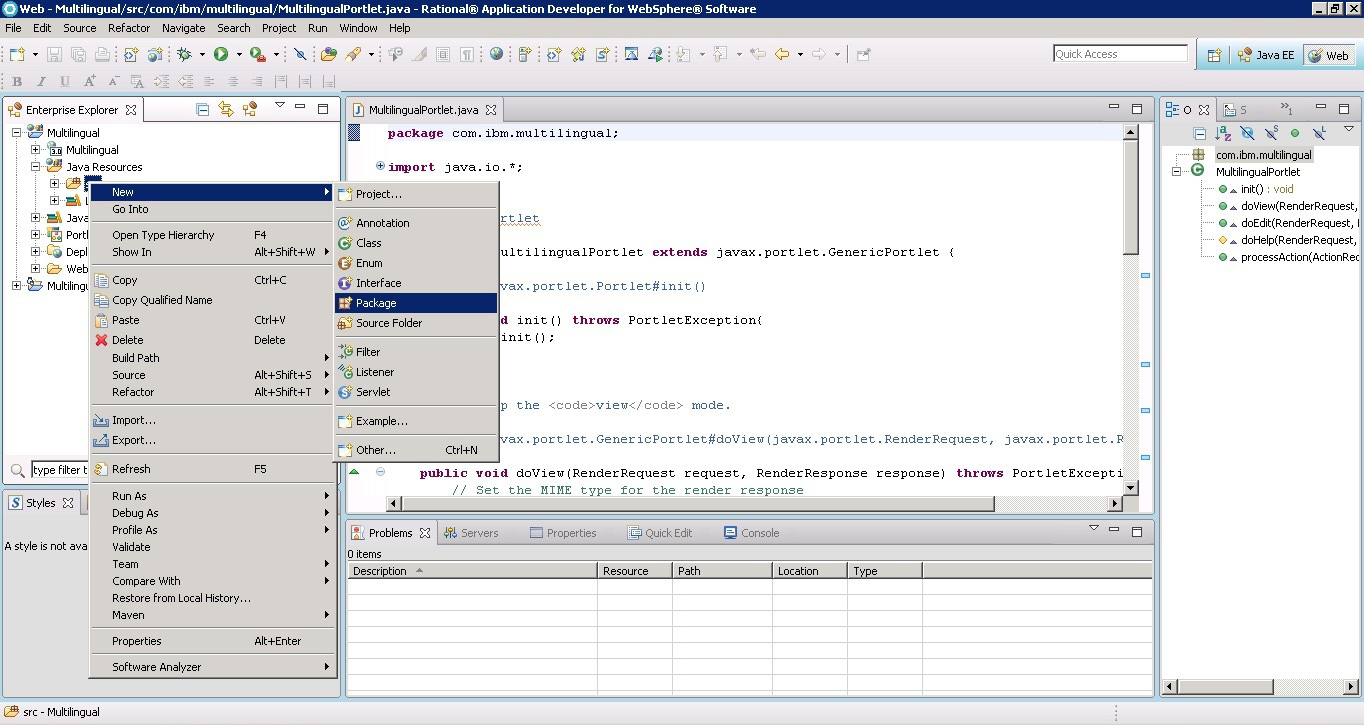Expand the import java.io.* fold
The width and height of the screenshot is (1364, 726).
coord(380,166)
